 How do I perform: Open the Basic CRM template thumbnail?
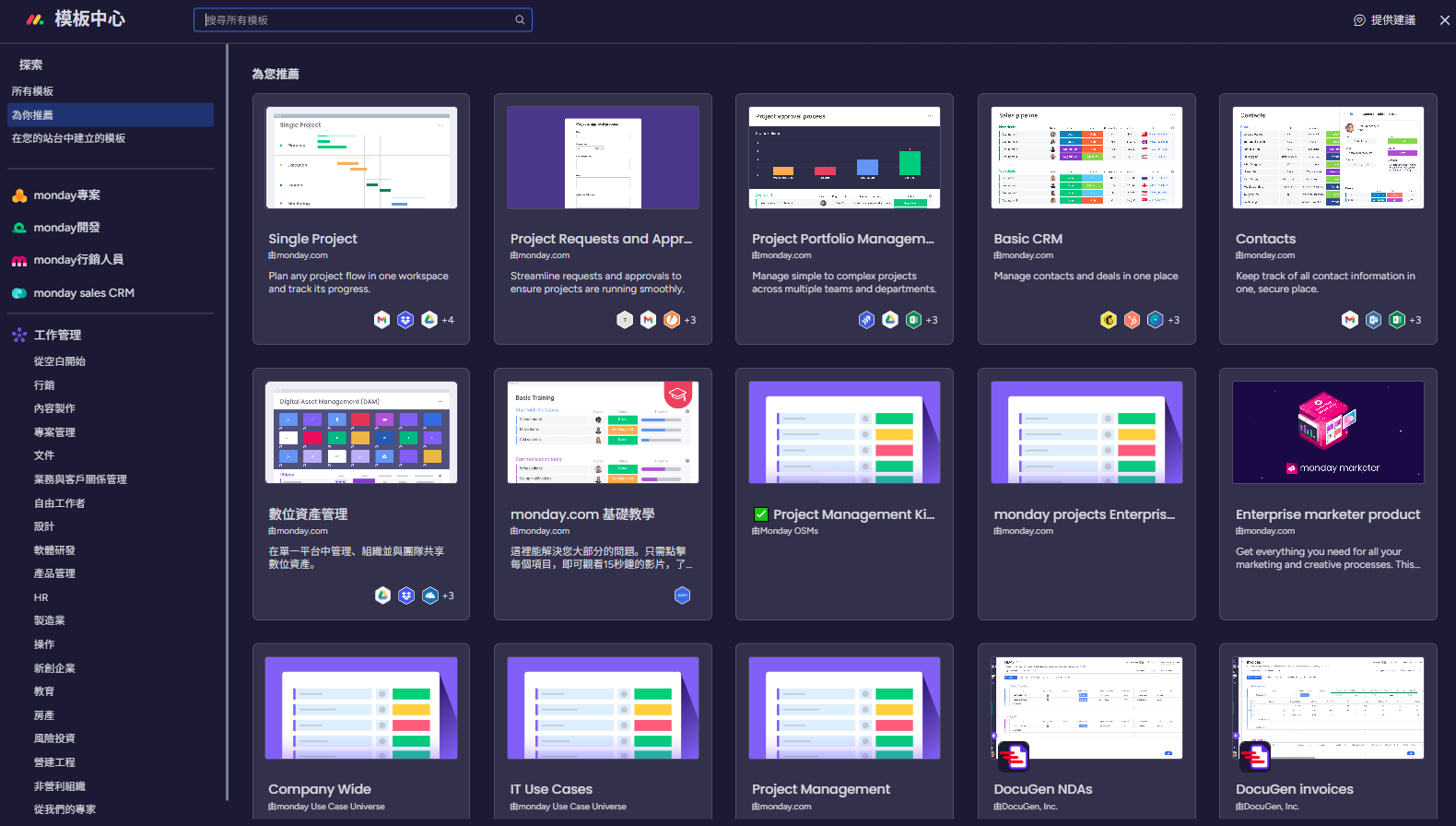1086,158
